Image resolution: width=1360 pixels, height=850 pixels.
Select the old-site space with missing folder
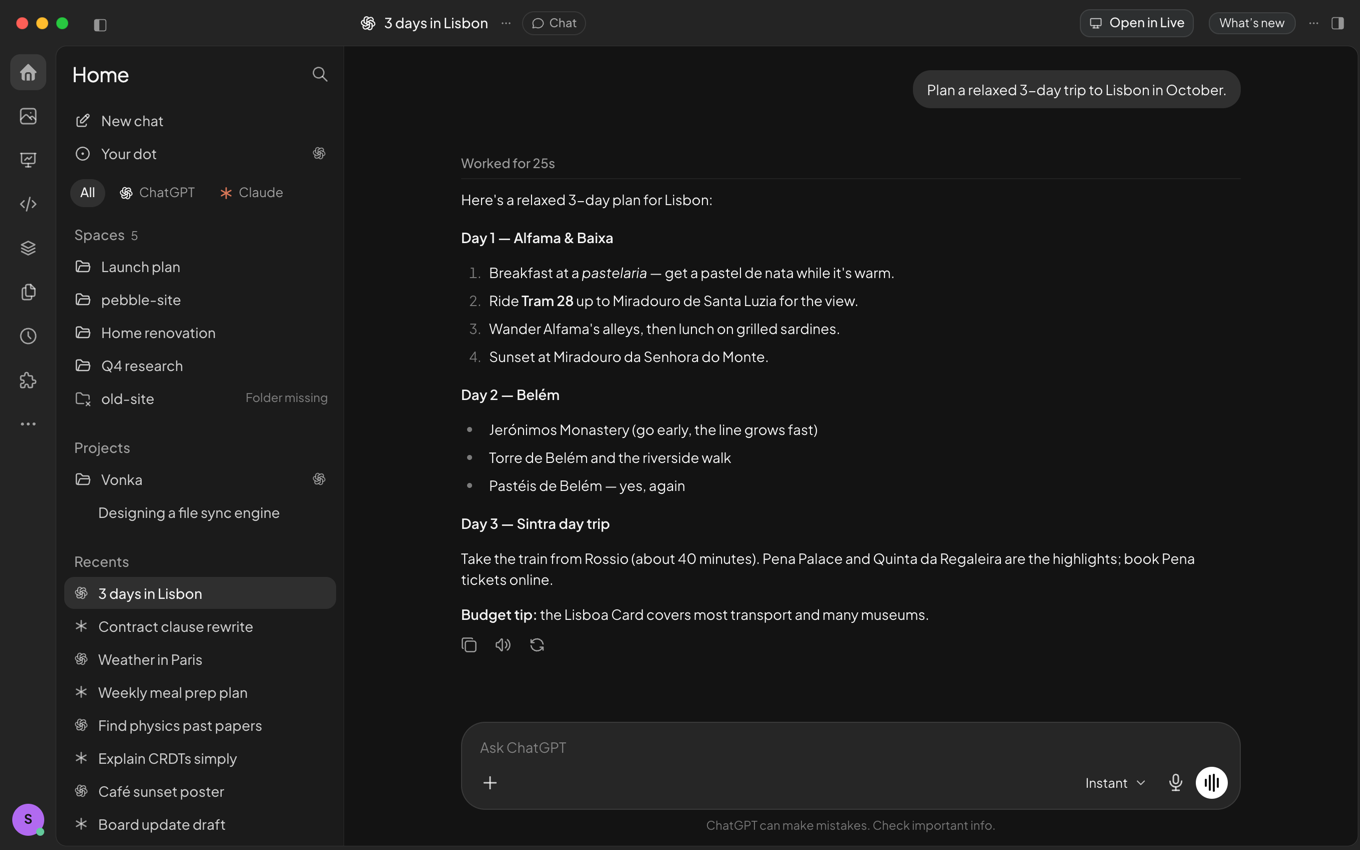click(x=200, y=399)
